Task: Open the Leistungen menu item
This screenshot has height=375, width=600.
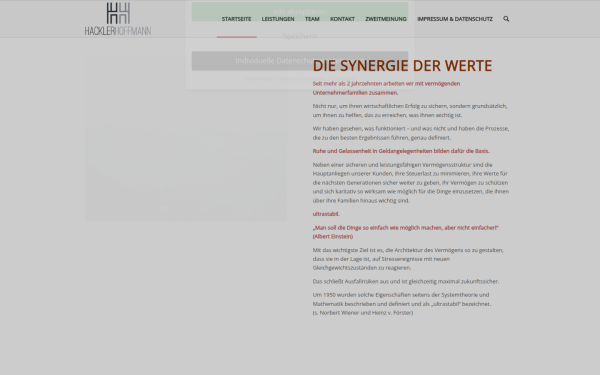Action: click(x=278, y=19)
